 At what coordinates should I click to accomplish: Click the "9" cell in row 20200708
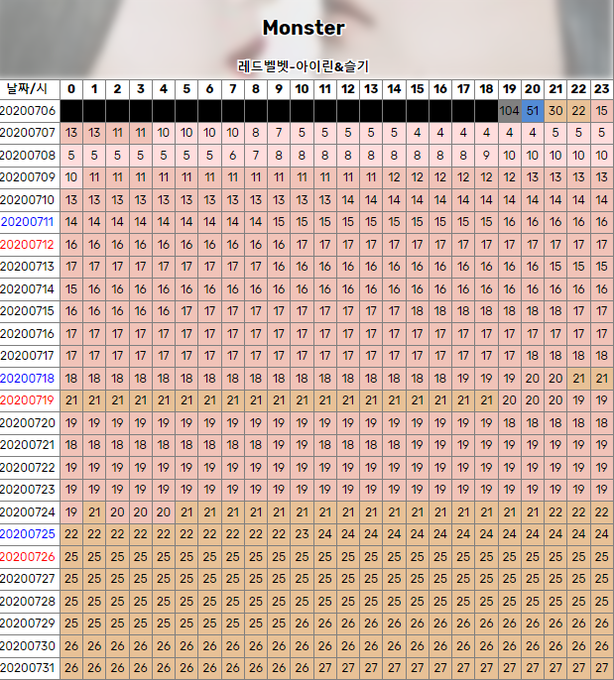tap(486, 155)
